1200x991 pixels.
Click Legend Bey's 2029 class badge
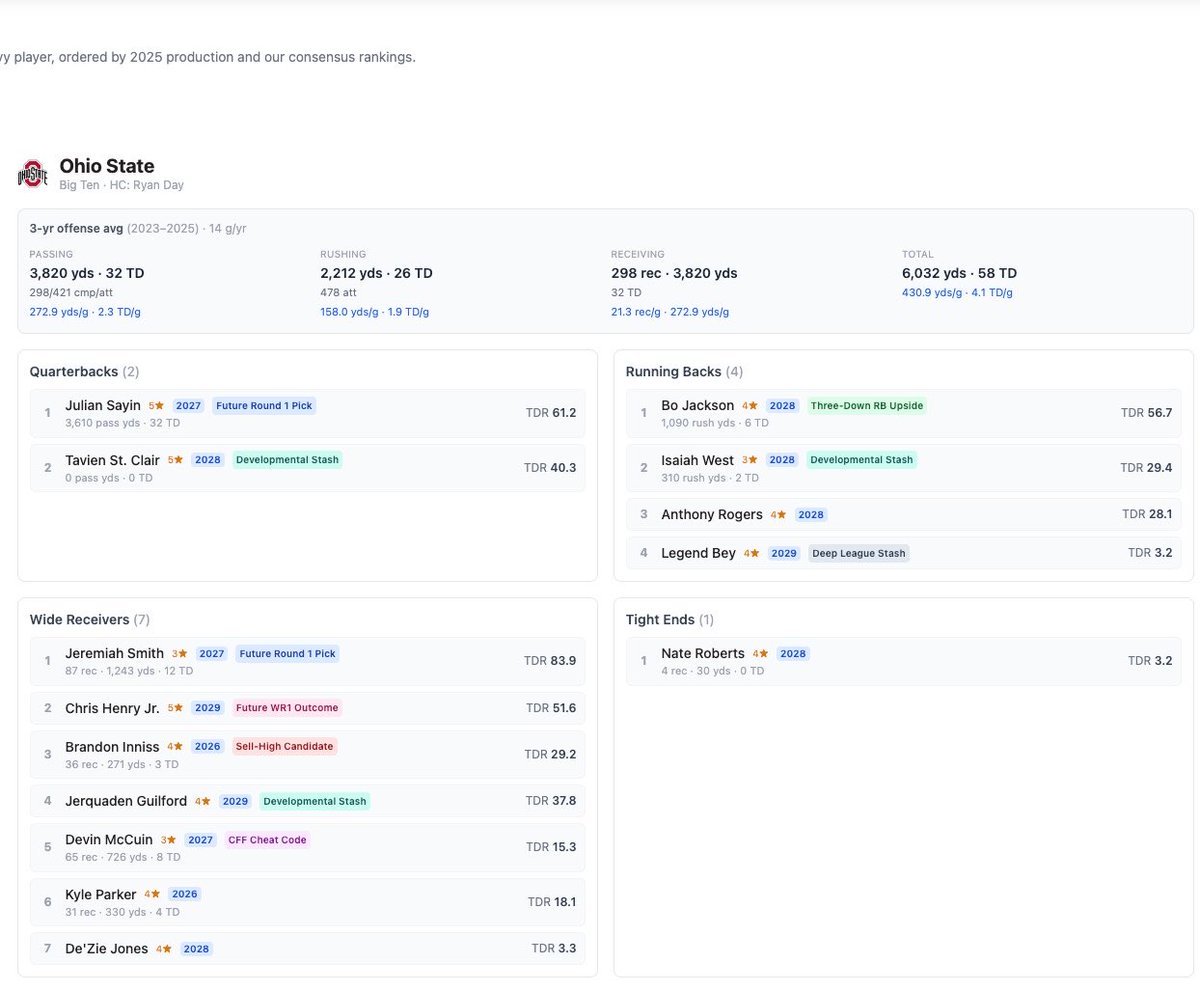tap(785, 553)
